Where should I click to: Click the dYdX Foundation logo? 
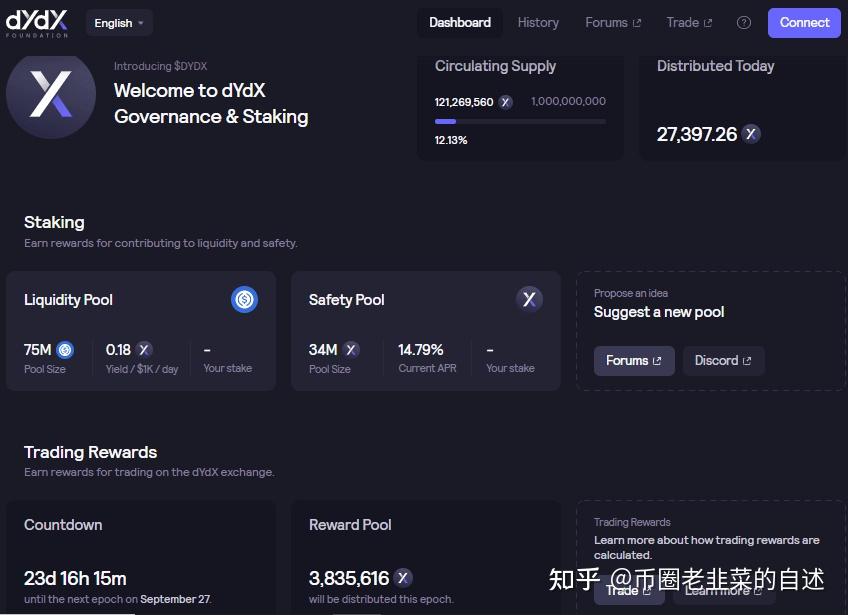click(x=37, y=22)
